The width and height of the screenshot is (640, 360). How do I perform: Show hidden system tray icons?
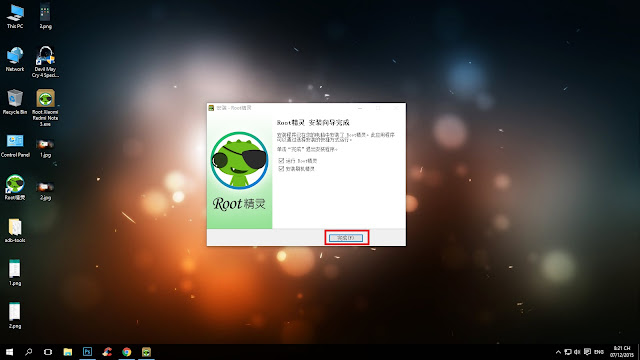pyautogui.click(x=558, y=352)
